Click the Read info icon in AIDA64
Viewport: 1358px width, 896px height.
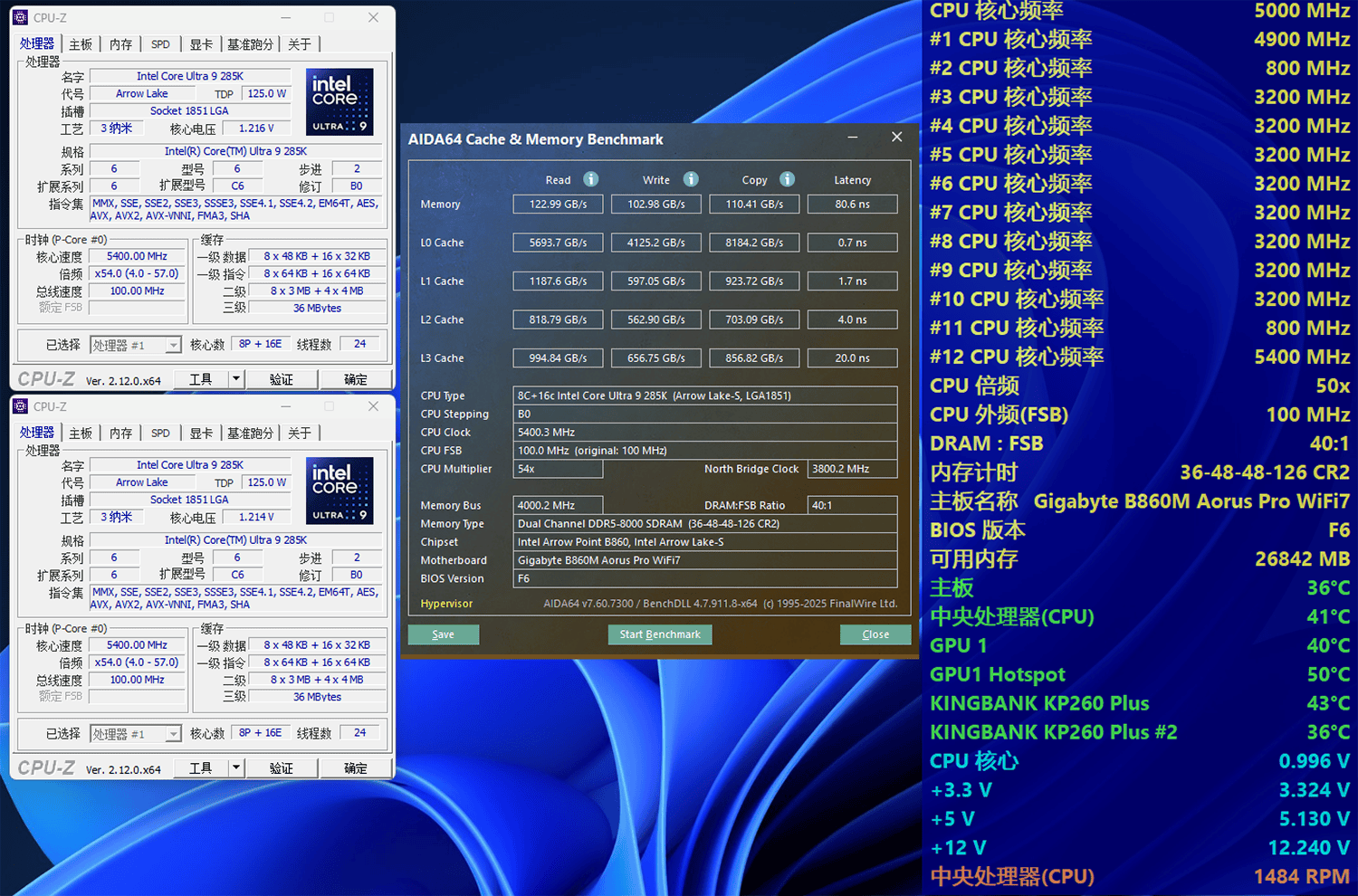[591, 179]
